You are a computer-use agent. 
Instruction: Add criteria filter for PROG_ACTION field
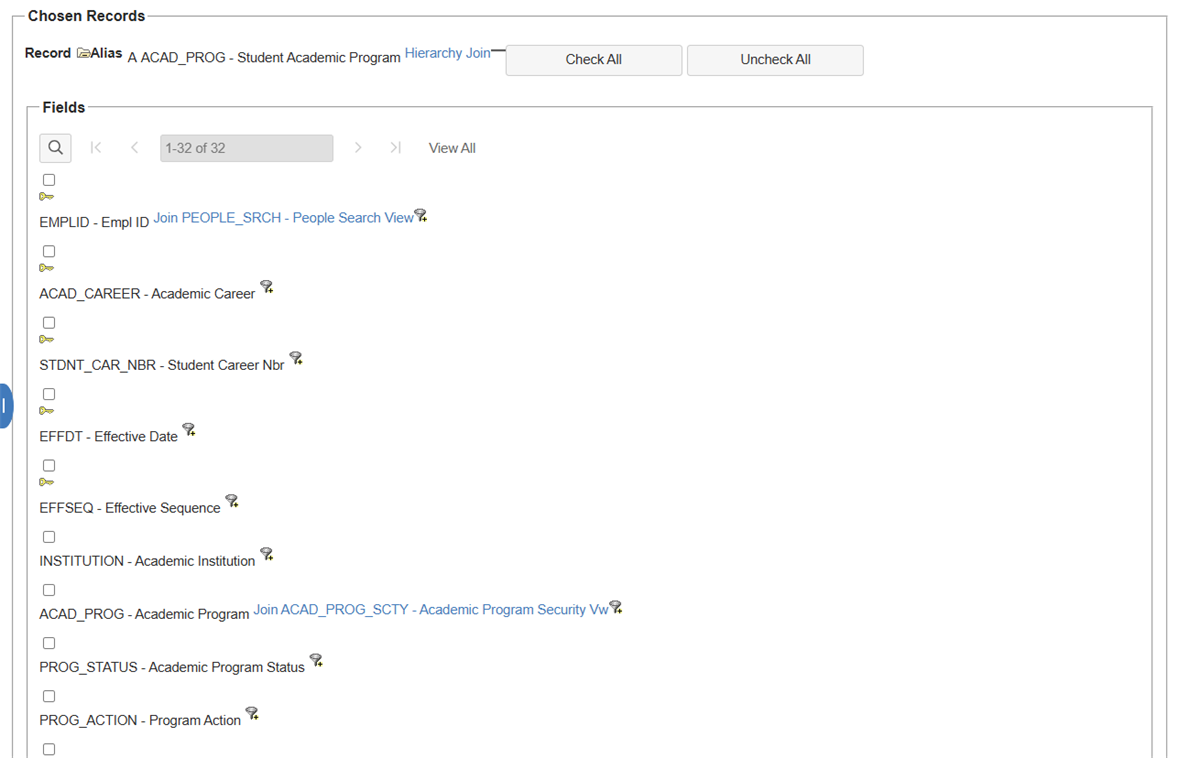pos(253,713)
